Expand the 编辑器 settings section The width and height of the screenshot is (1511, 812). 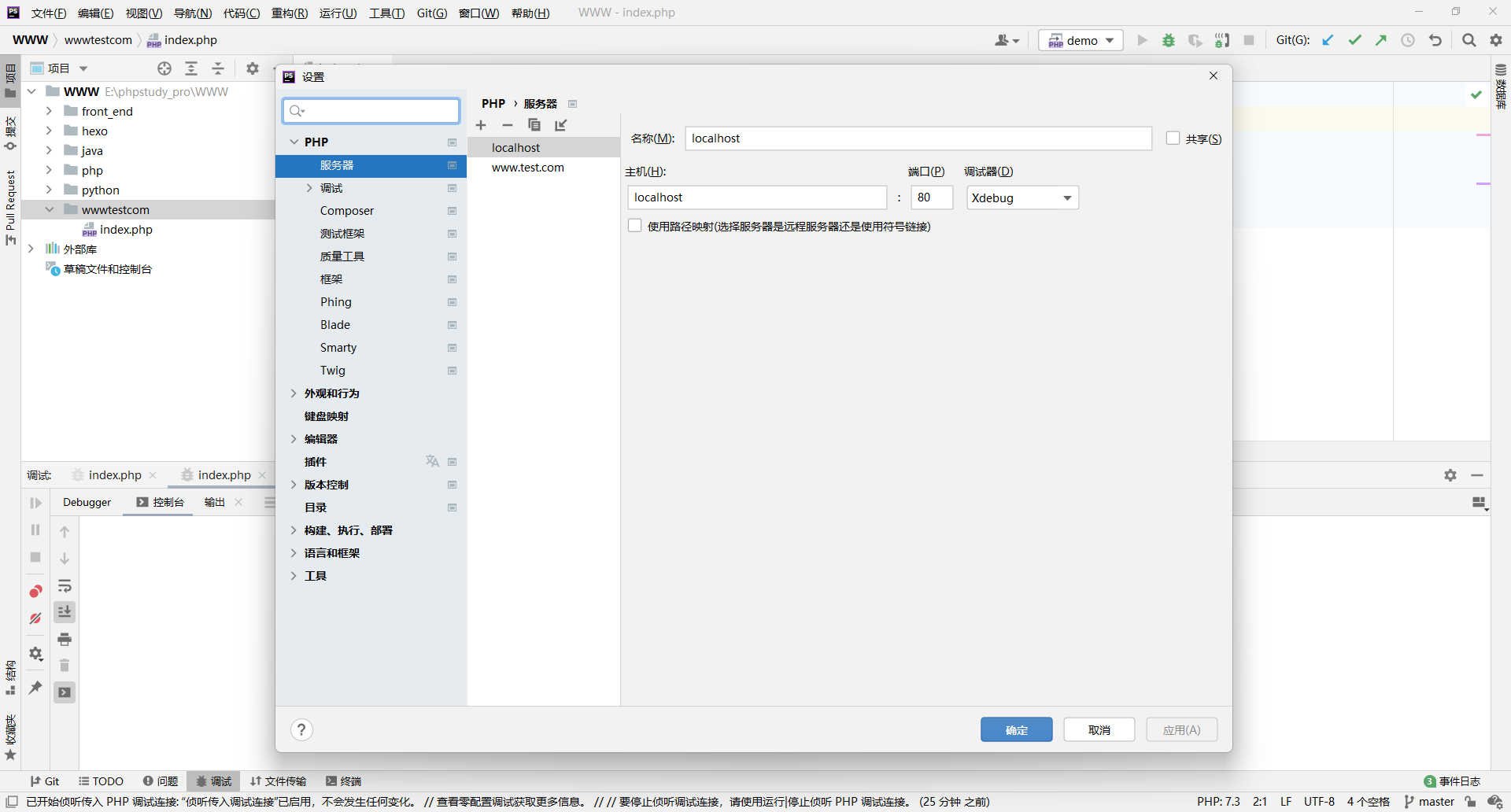pyautogui.click(x=294, y=439)
